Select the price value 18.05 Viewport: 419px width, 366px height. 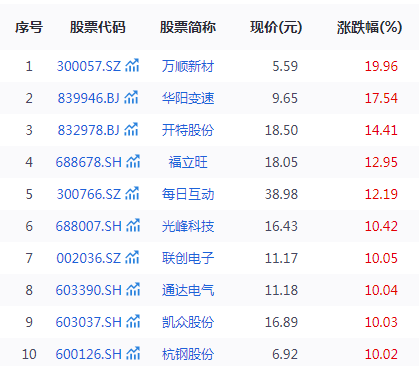pos(281,162)
